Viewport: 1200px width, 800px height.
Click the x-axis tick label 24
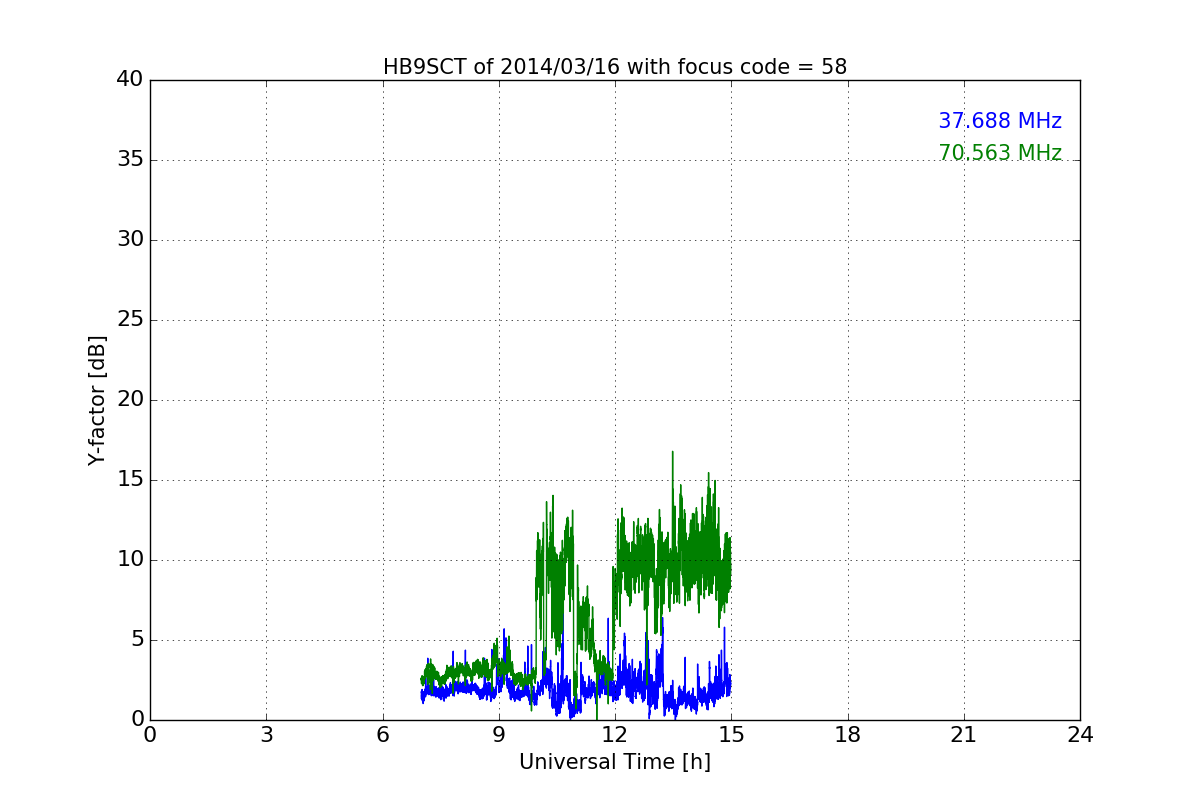[x=1080, y=735]
